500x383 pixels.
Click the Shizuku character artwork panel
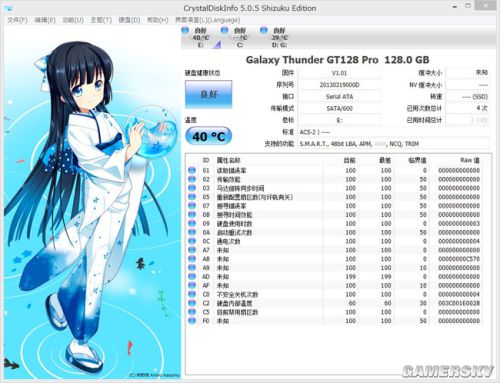click(x=92, y=203)
